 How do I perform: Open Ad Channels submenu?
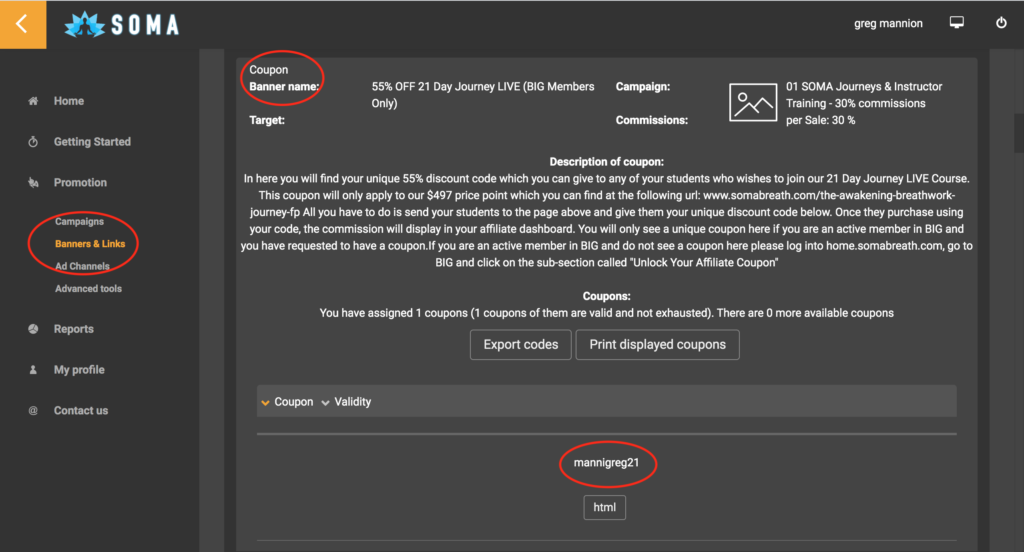[82, 266]
